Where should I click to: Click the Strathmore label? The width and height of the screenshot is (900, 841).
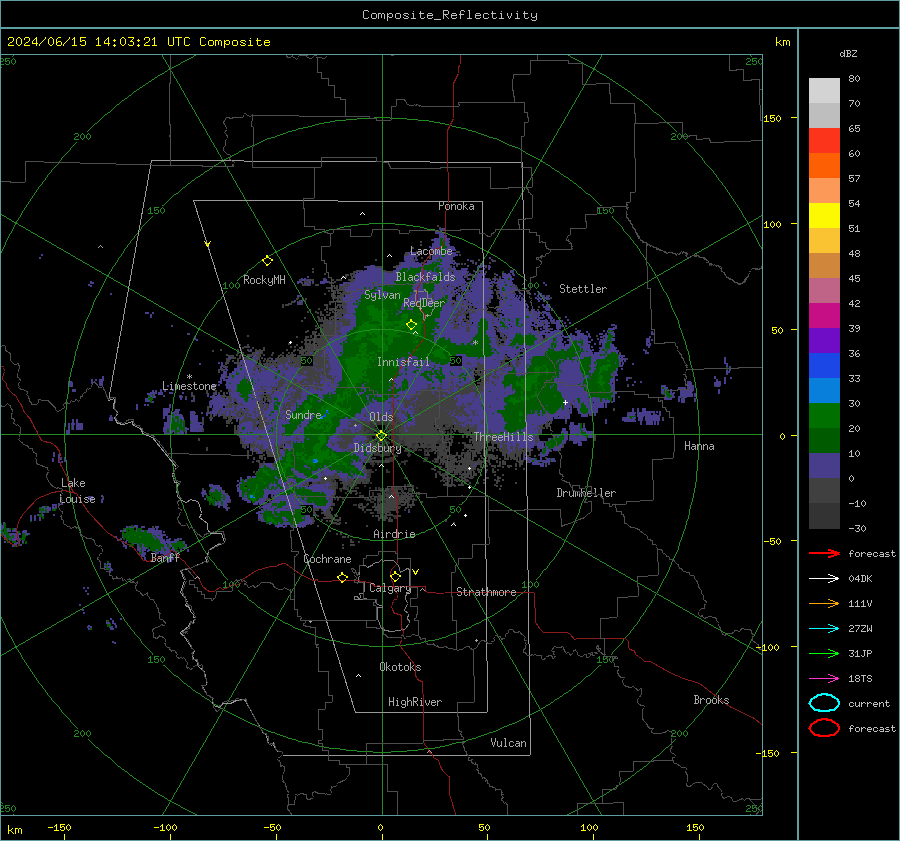coord(486,592)
